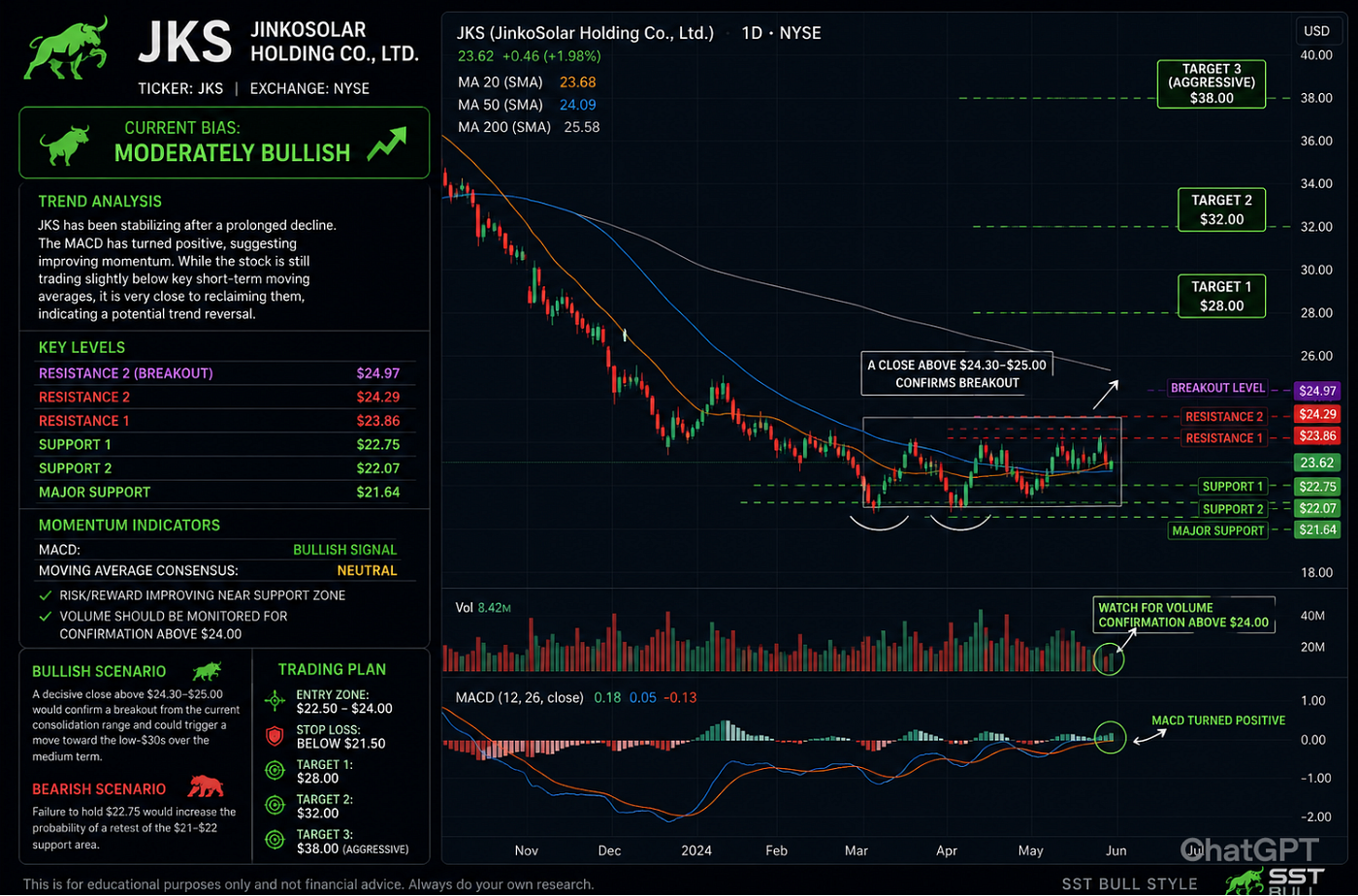
Task: Click the Stop Loss 'Below $21.50' text
Action: [340, 744]
